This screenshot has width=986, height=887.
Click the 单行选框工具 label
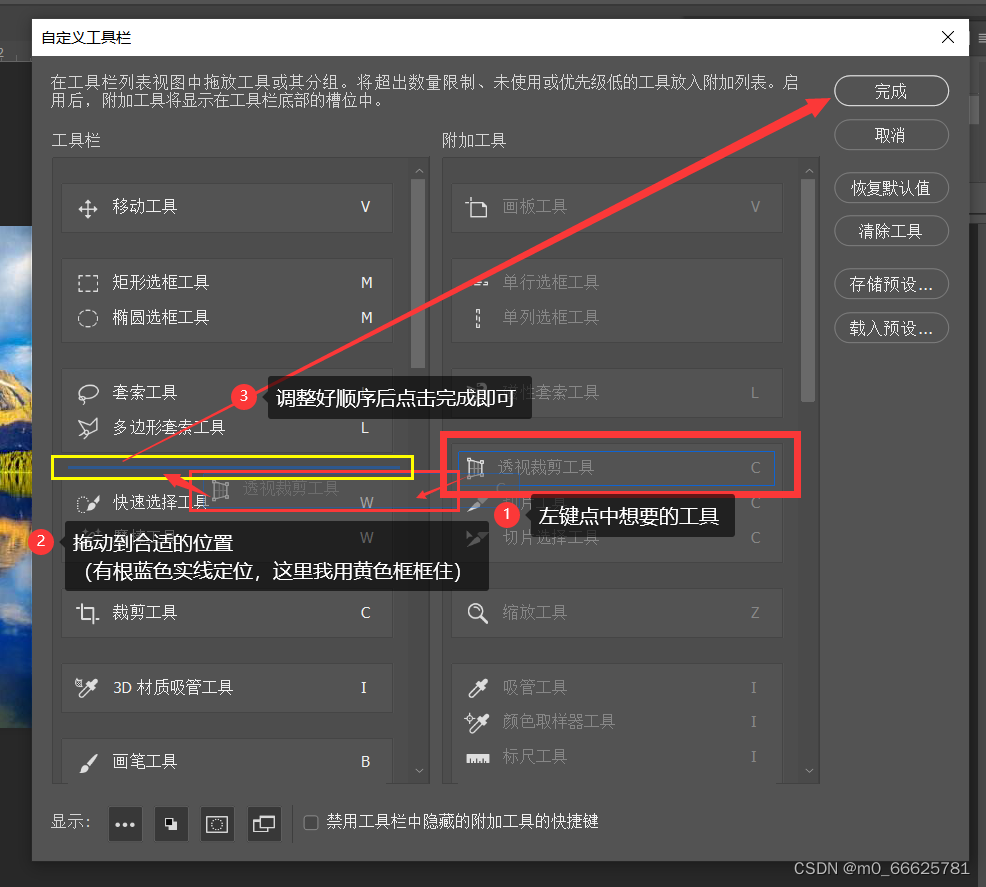pyautogui.click(x=551, y=283)
